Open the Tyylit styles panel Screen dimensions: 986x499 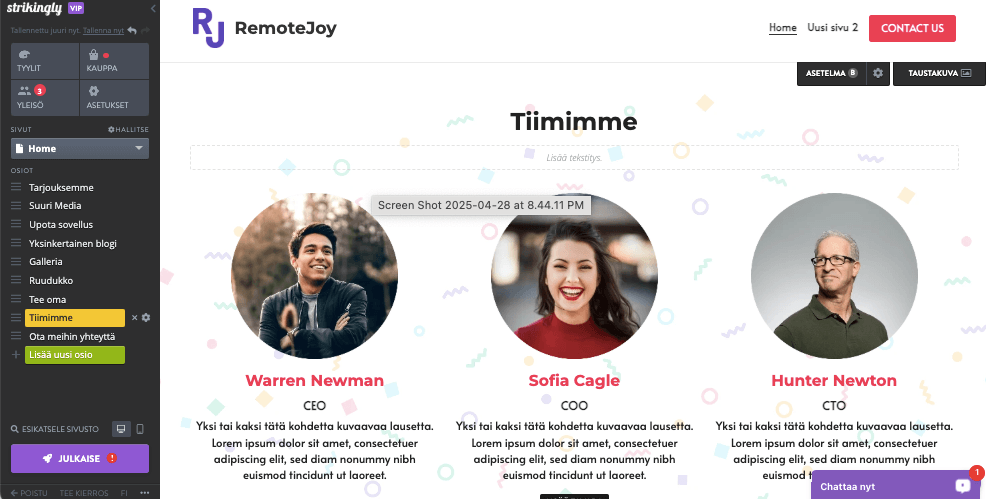(45, 61)
